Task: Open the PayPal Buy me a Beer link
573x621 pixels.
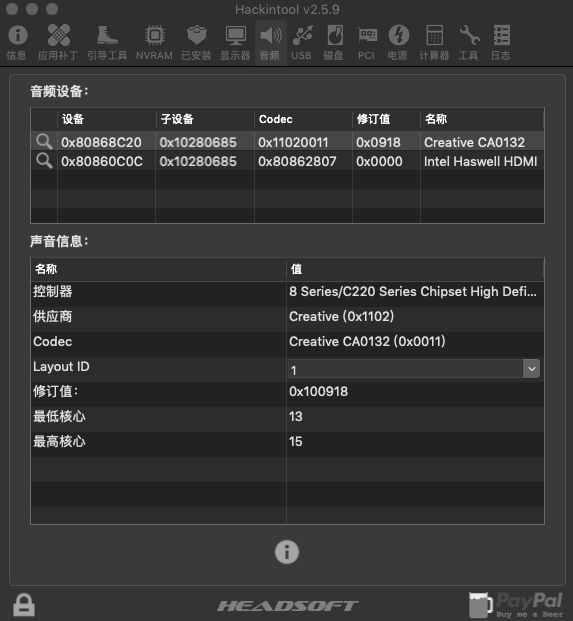Action: 516,604
